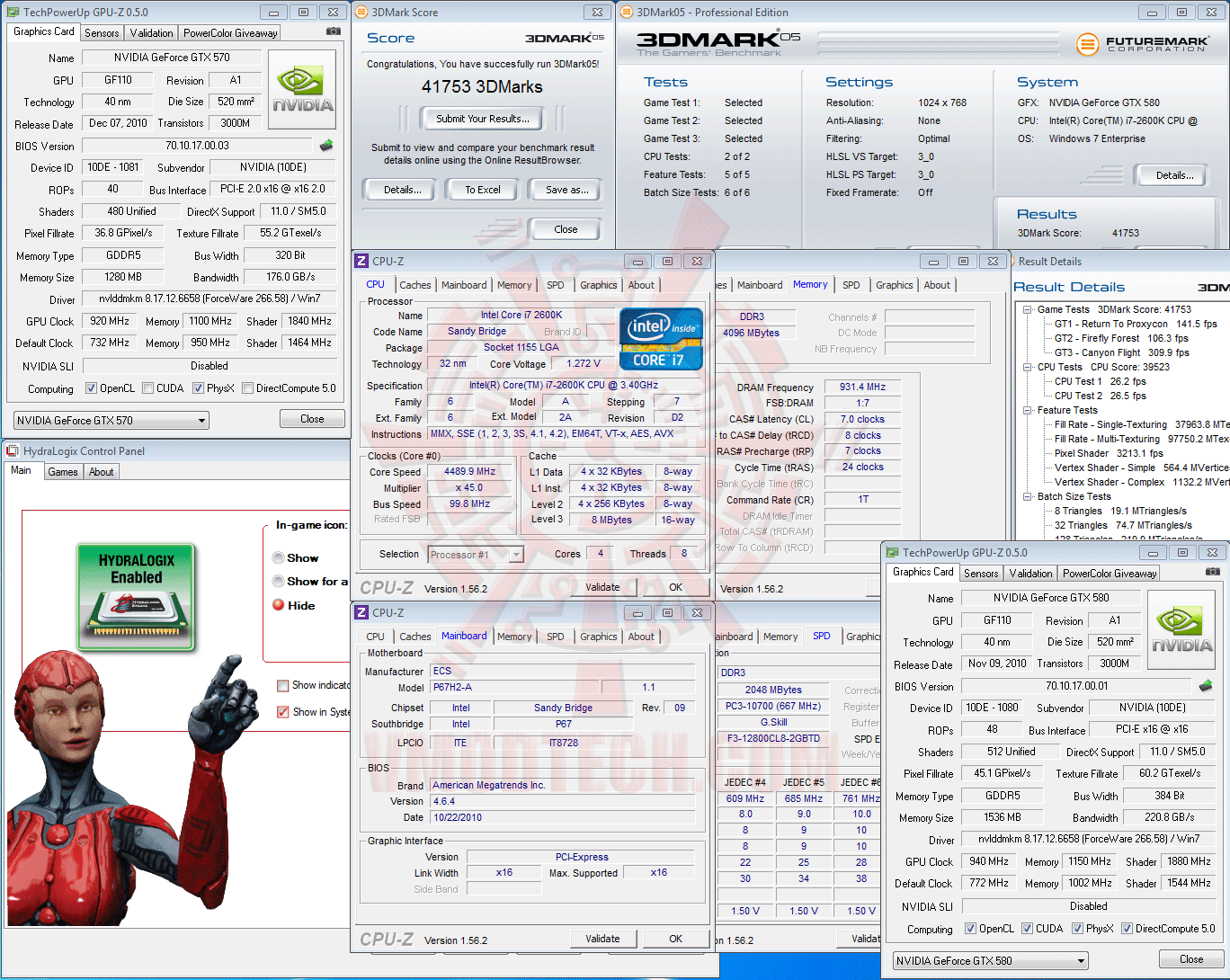The width and height of the screenshot is (1230, 980).
Task: Close the 3DMark Score dialog with its X
Action: click(x=597, y=12)
